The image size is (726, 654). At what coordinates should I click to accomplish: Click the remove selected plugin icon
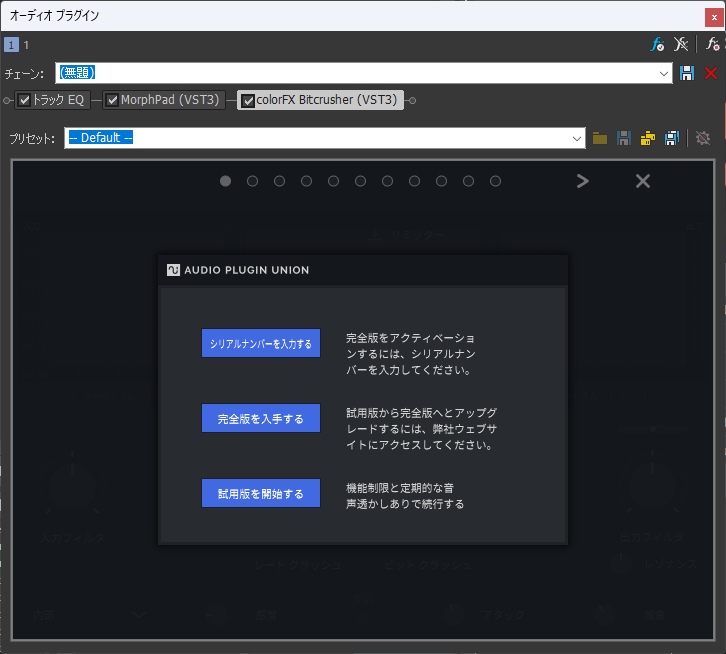[x=681, y=44]
